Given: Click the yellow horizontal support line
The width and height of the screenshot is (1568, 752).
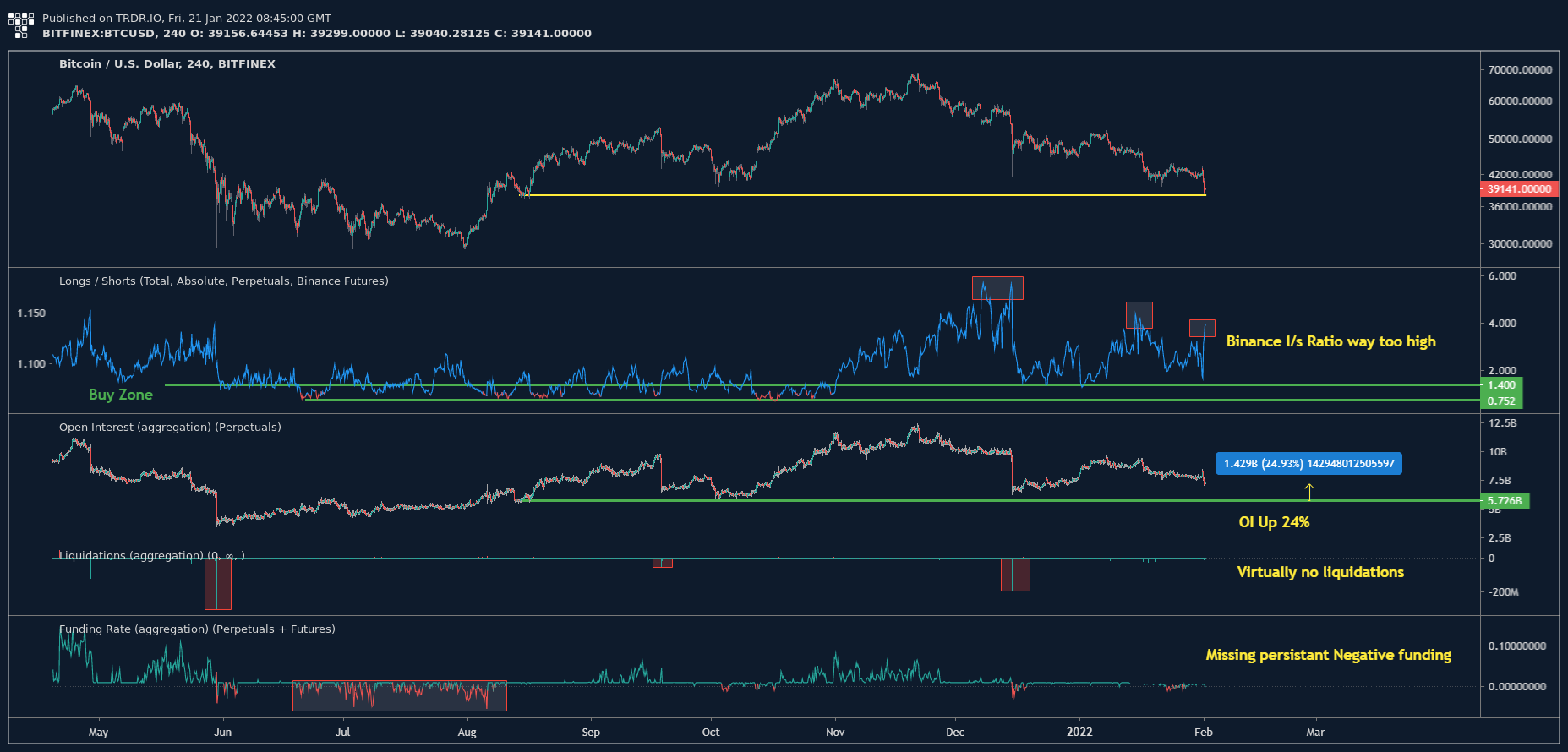Looking at the screenshot, I should 845,195.
